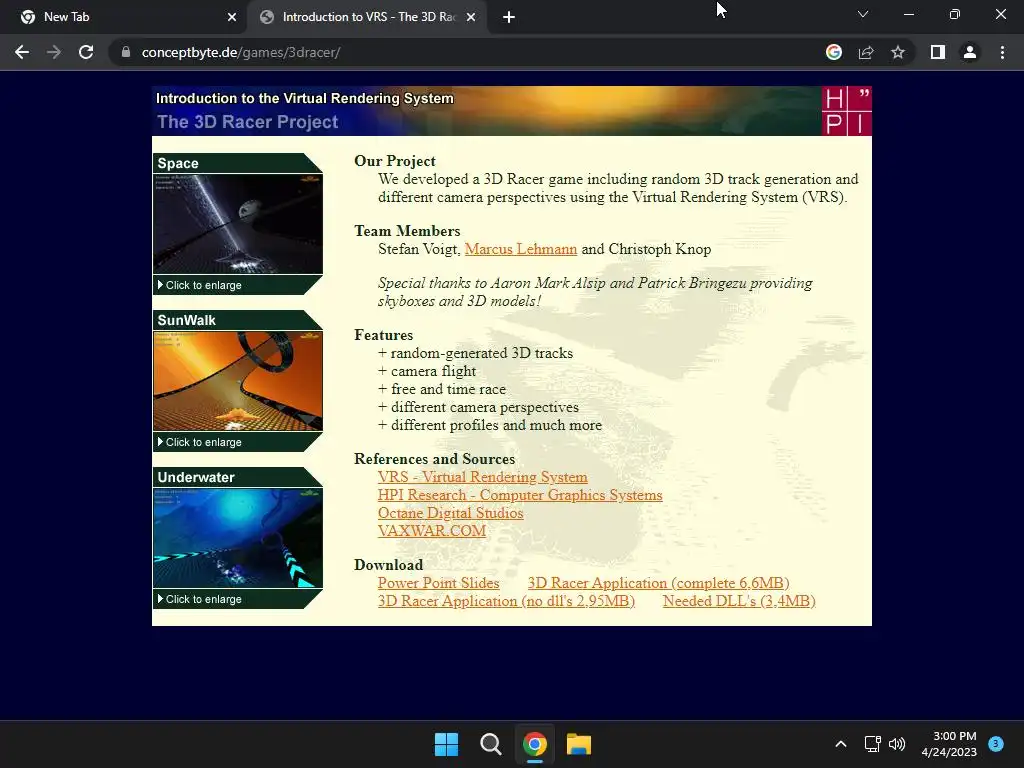Click the 'References and Sources' heading
Viewport: 1024px width, 768px height.
pos(434,459)
